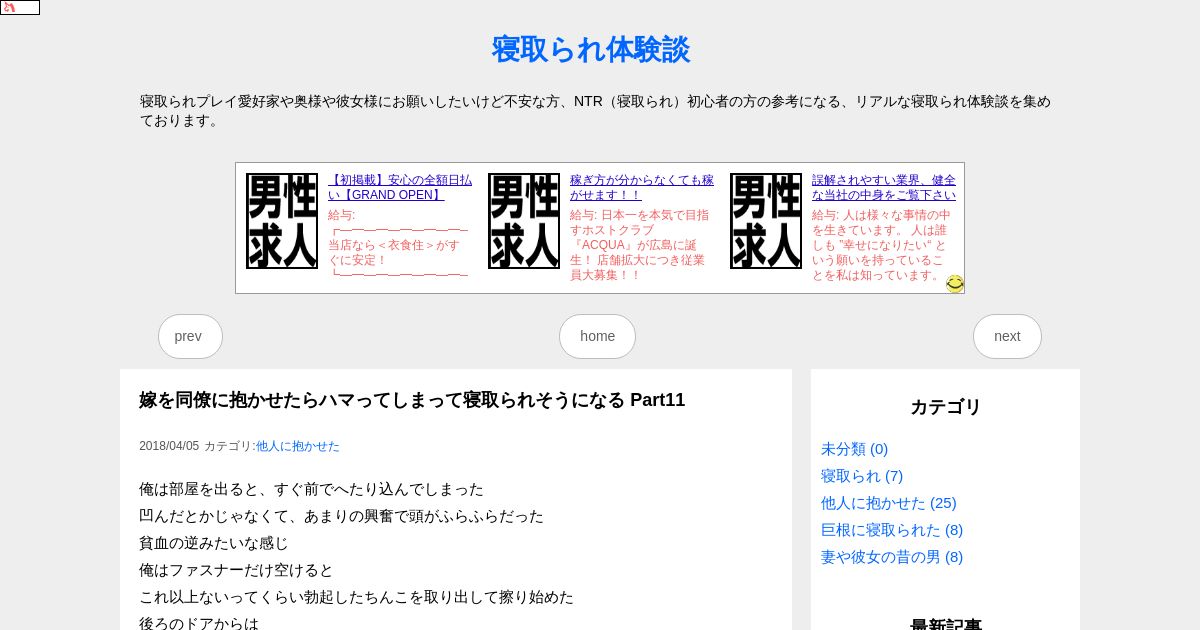Click the 人は様々な事情 ad description
This screenshot has width=1200, height=630.
click(880, 245)
